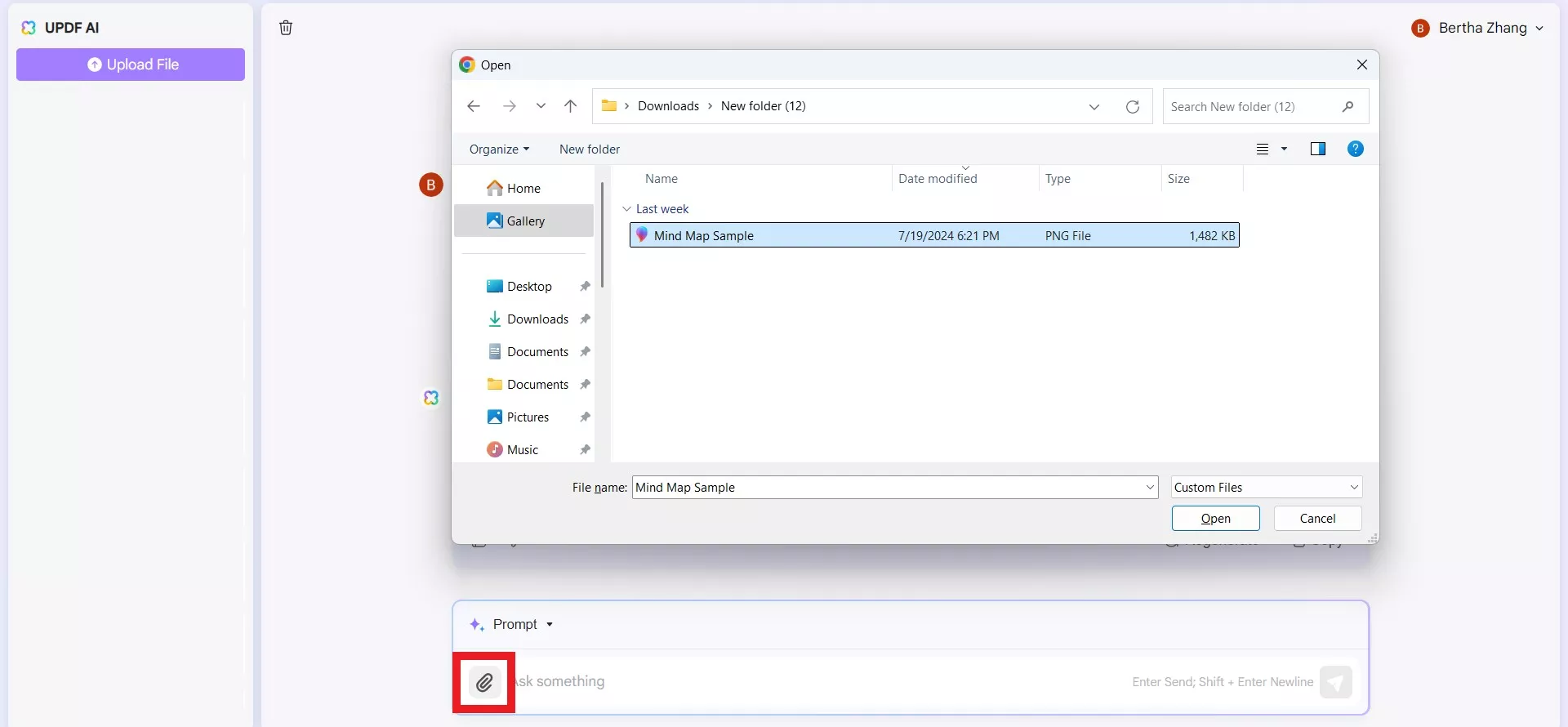The image size is (1568, 727).
Task: Select Downloads in the navigation pane
Action: (x=537, y=319)
